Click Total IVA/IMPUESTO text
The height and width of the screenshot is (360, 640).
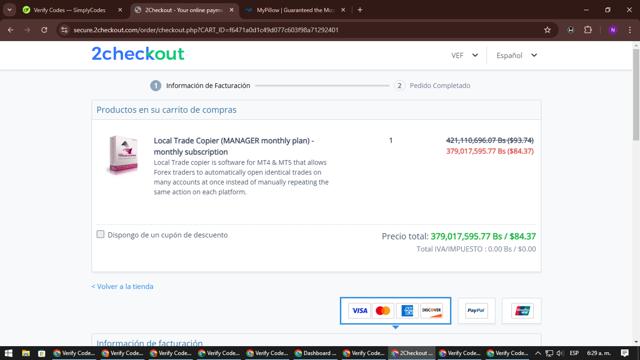click(476, 249)
